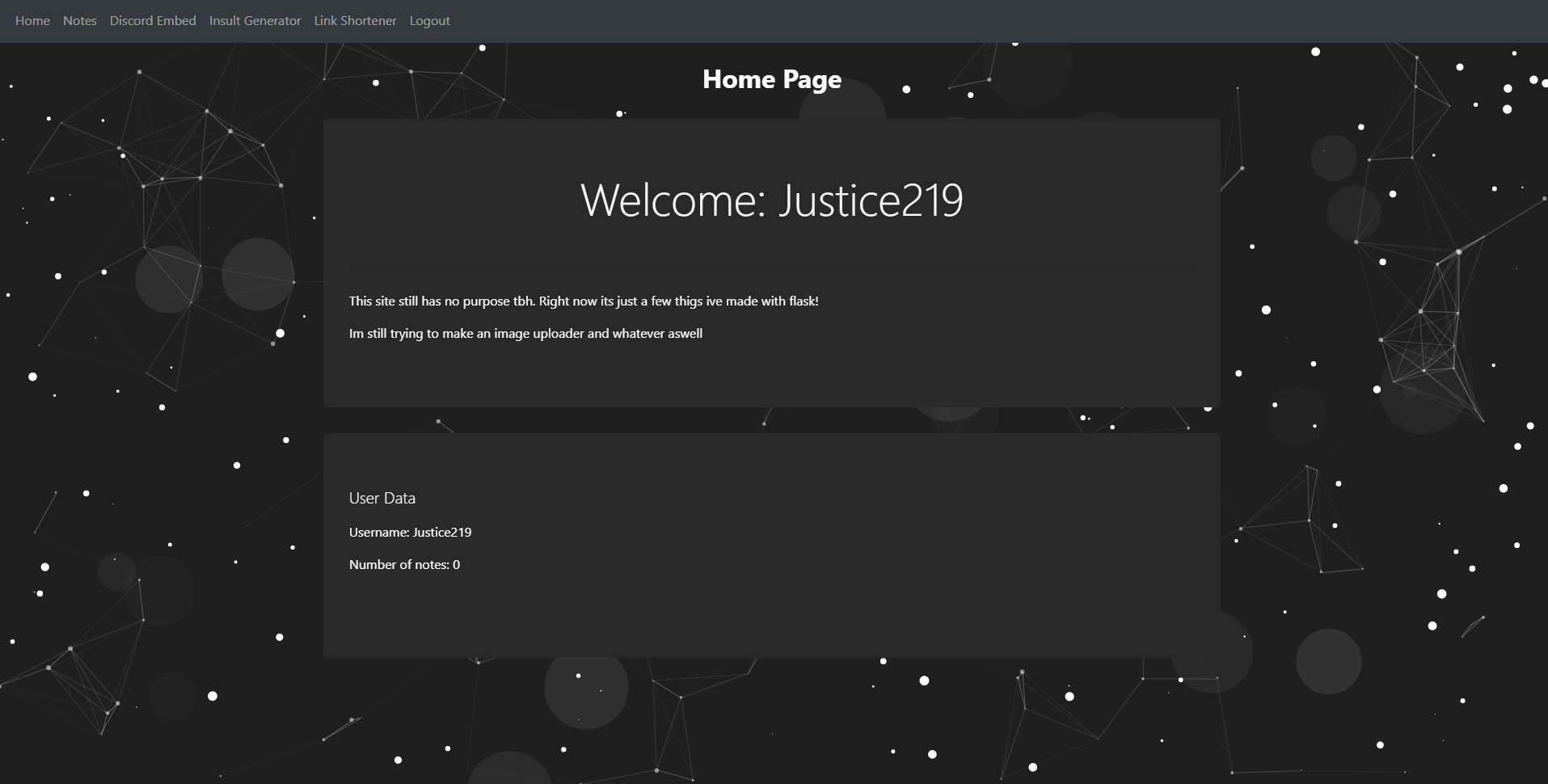Click the Home Page heading

(771, 79)
